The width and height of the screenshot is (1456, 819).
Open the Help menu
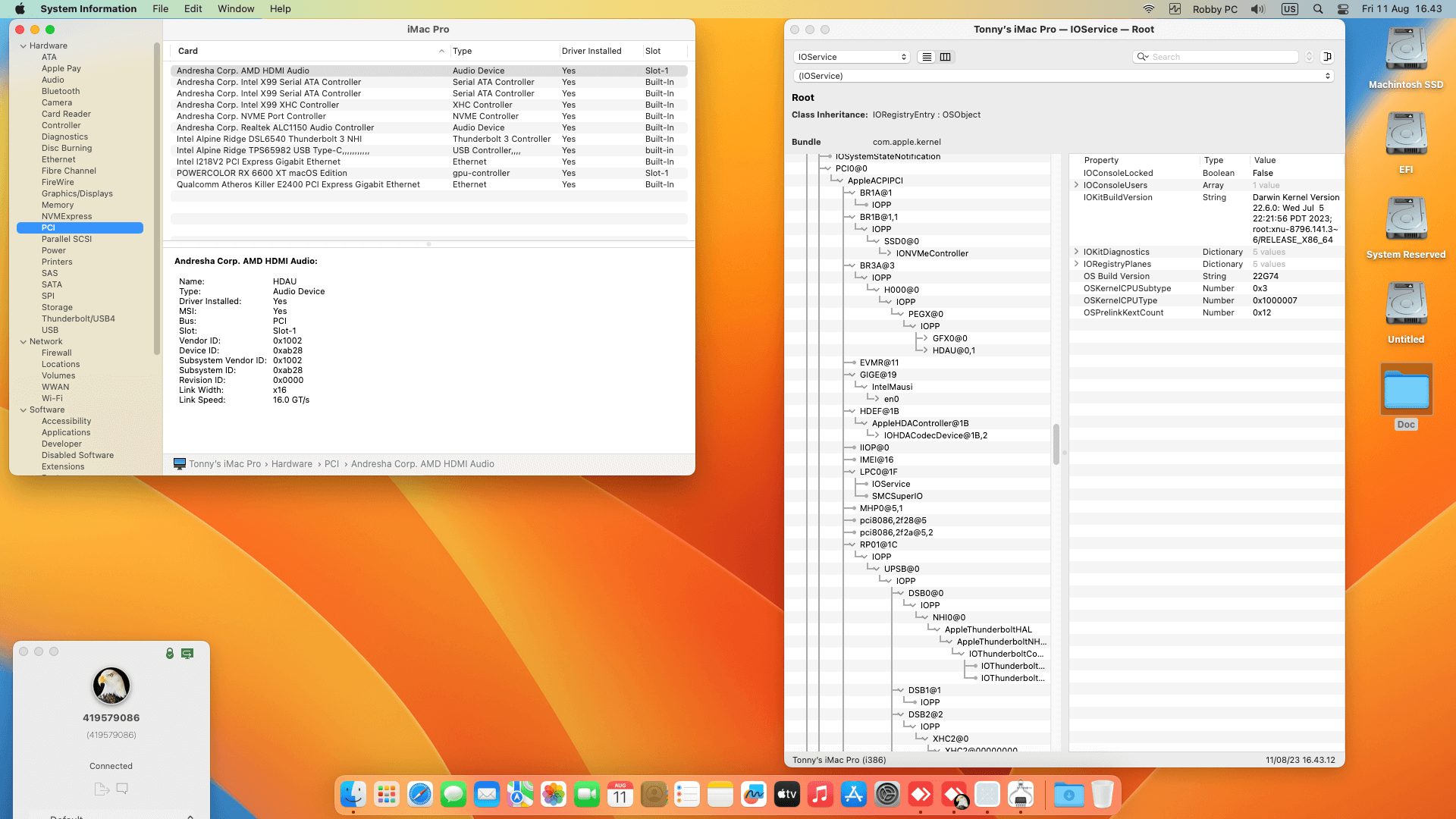click(x=280, y=9)
